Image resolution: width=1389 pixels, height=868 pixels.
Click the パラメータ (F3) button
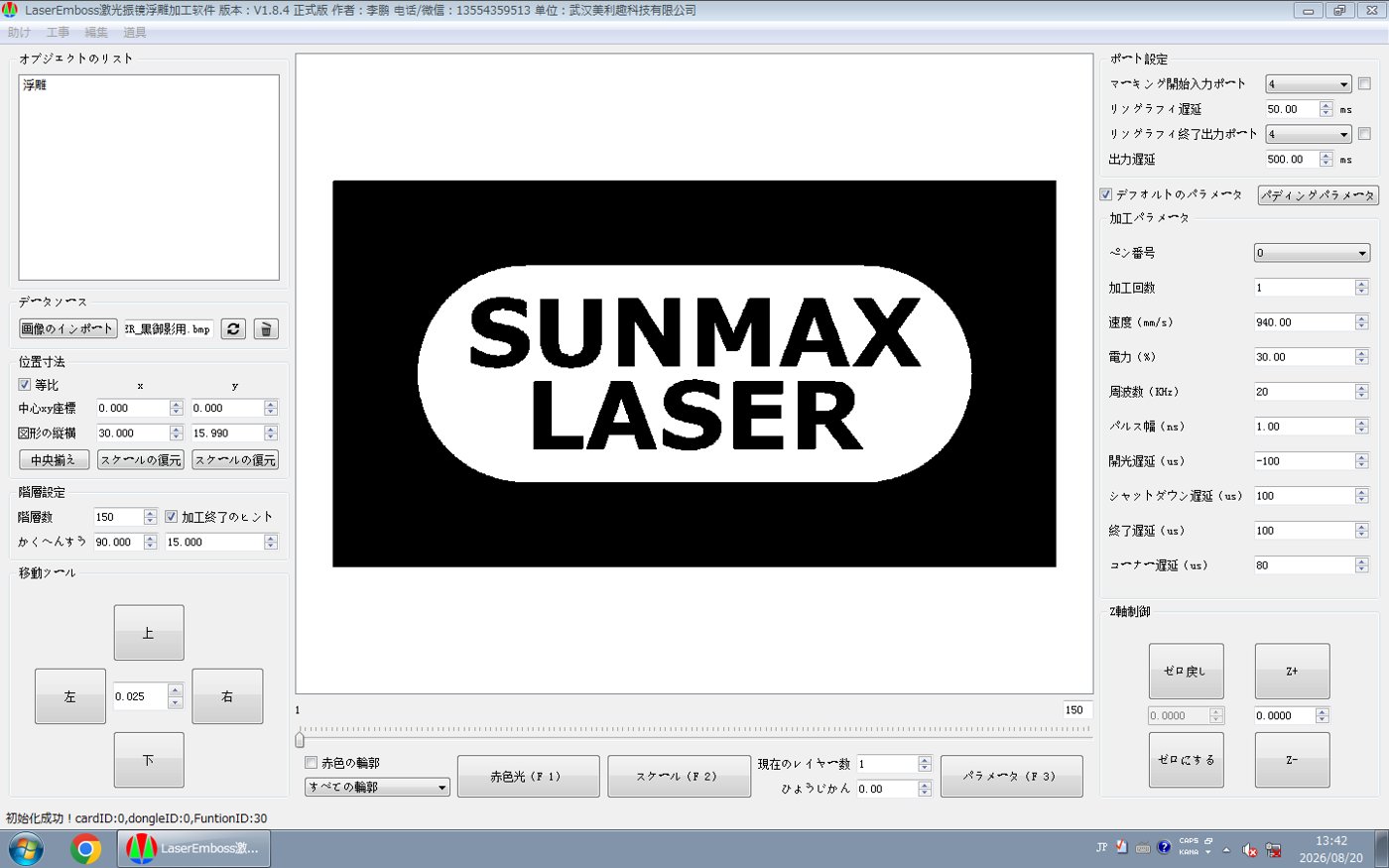(1011, 777)
